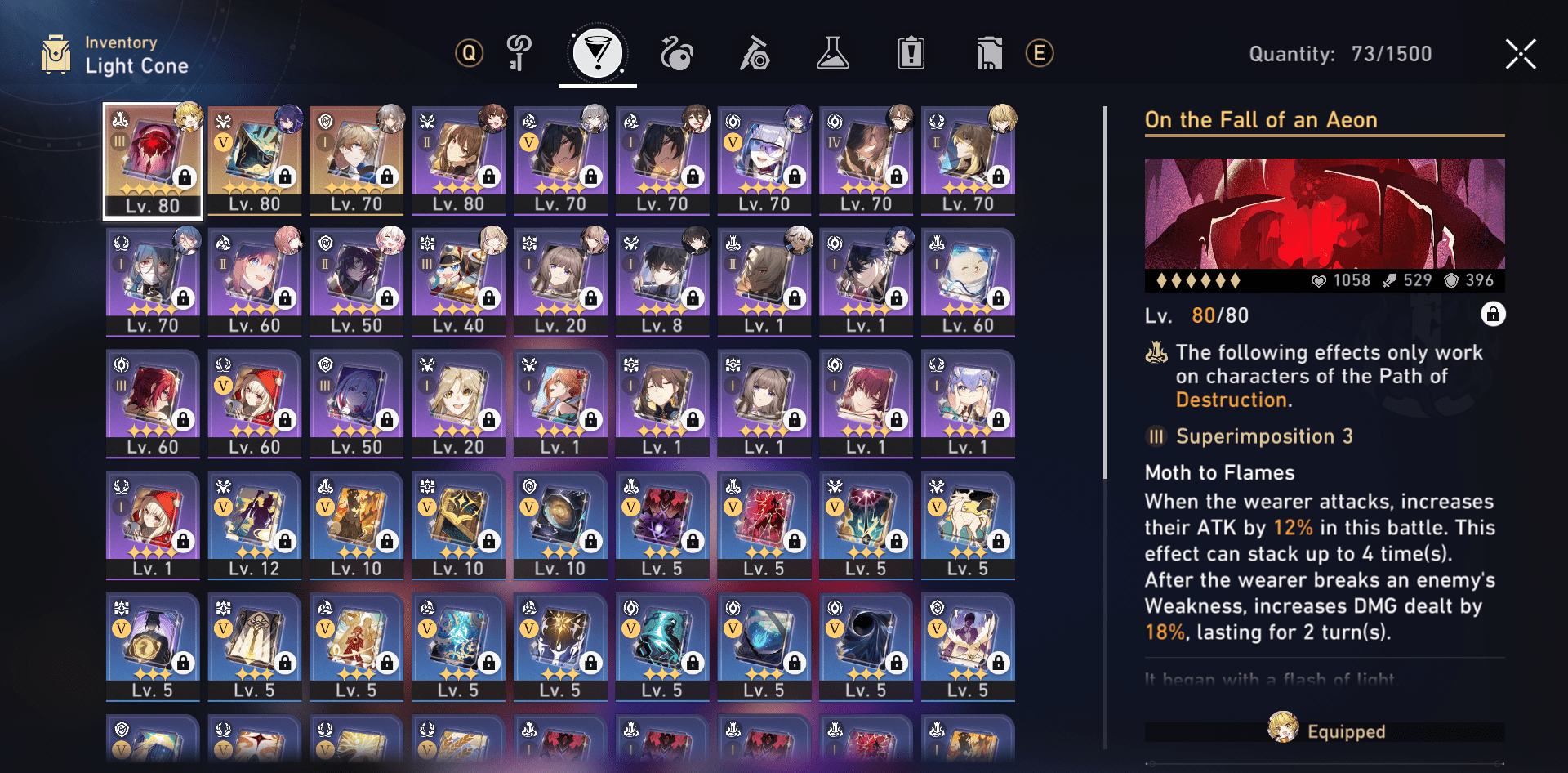
Task: Select the document-shaped valuables tab icon
Action: point(989,54)
